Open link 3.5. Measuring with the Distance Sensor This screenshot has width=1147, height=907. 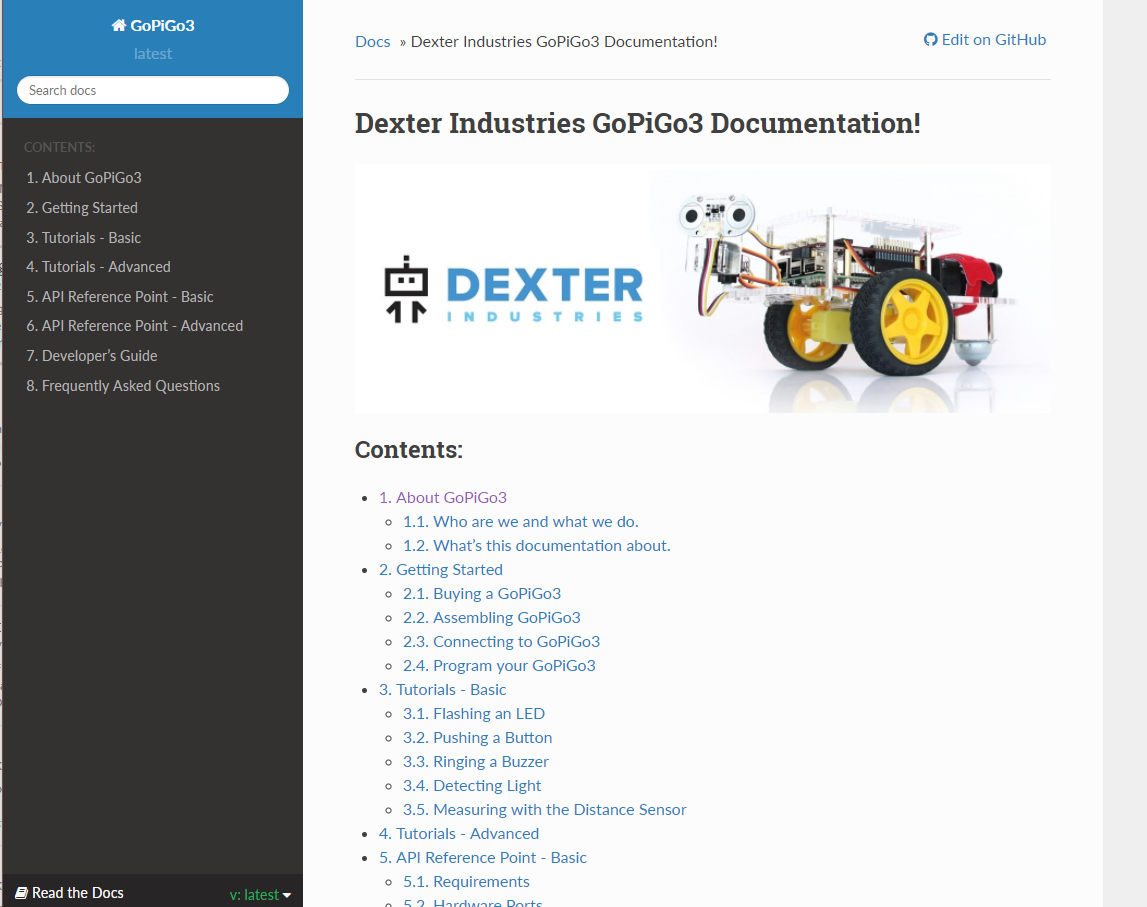[545, 810]
